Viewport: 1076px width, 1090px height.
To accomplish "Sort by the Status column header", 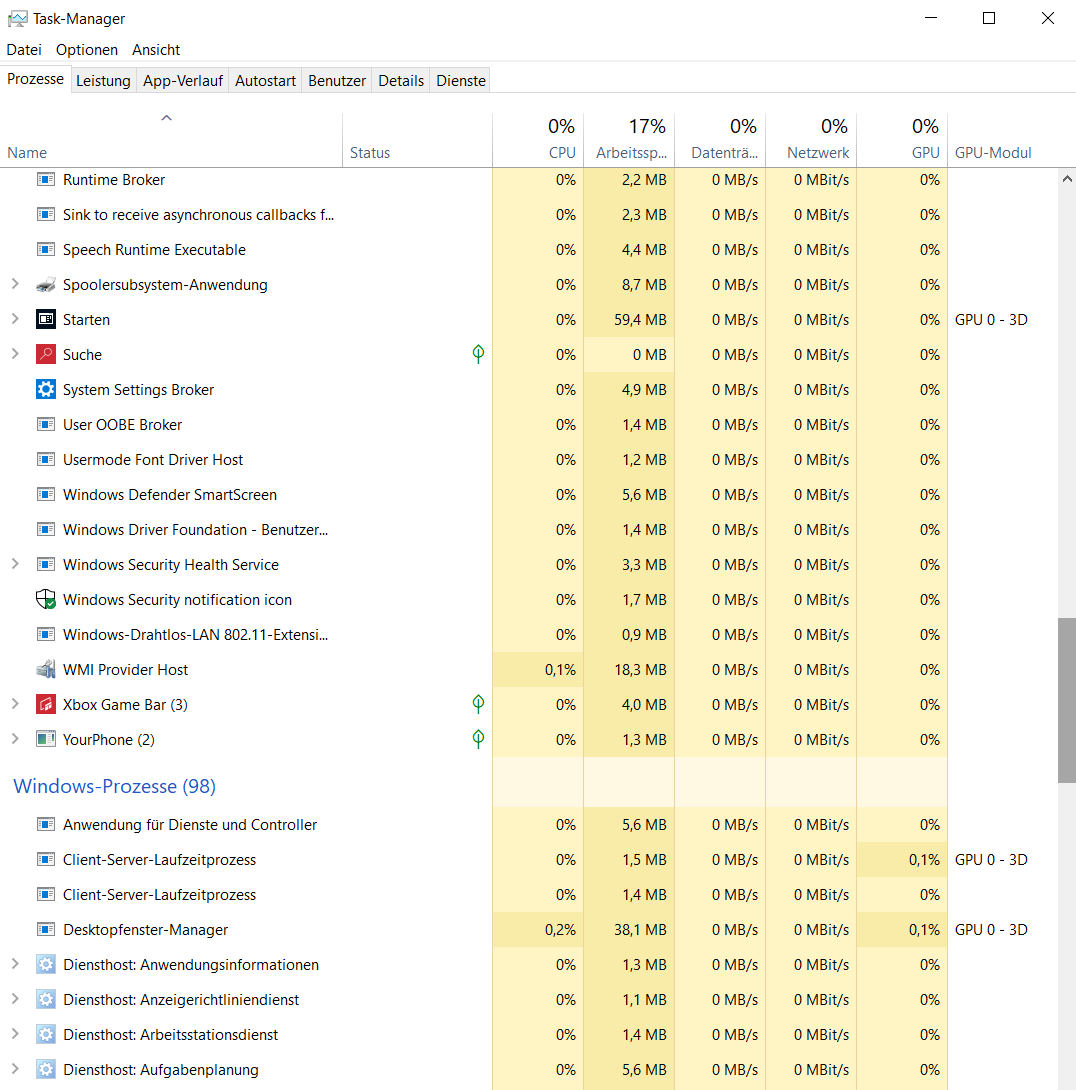I will 417,140.
